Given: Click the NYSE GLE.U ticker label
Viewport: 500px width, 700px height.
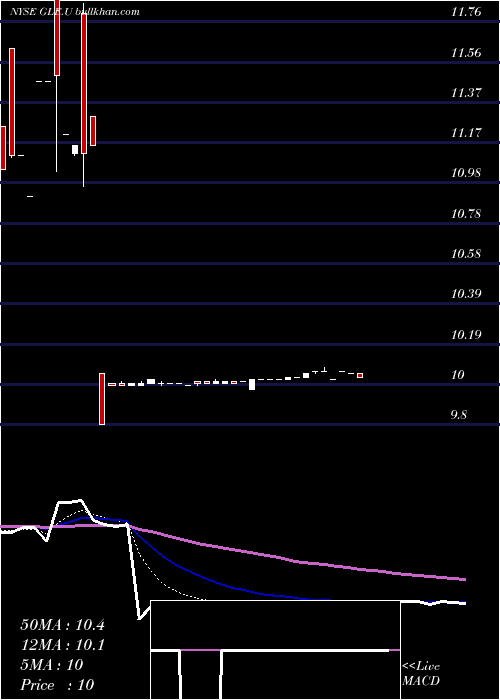Looking at the screenshot, I should pyautogui.click(x=42, y=12).
